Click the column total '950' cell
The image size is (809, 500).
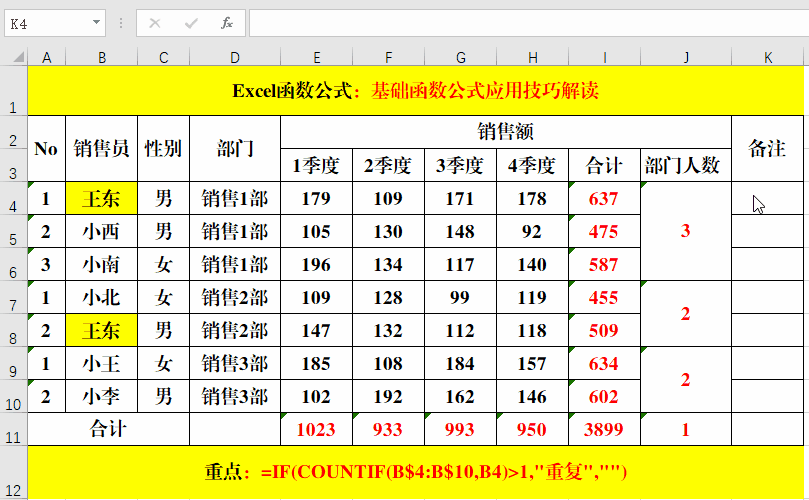[532, 429]
